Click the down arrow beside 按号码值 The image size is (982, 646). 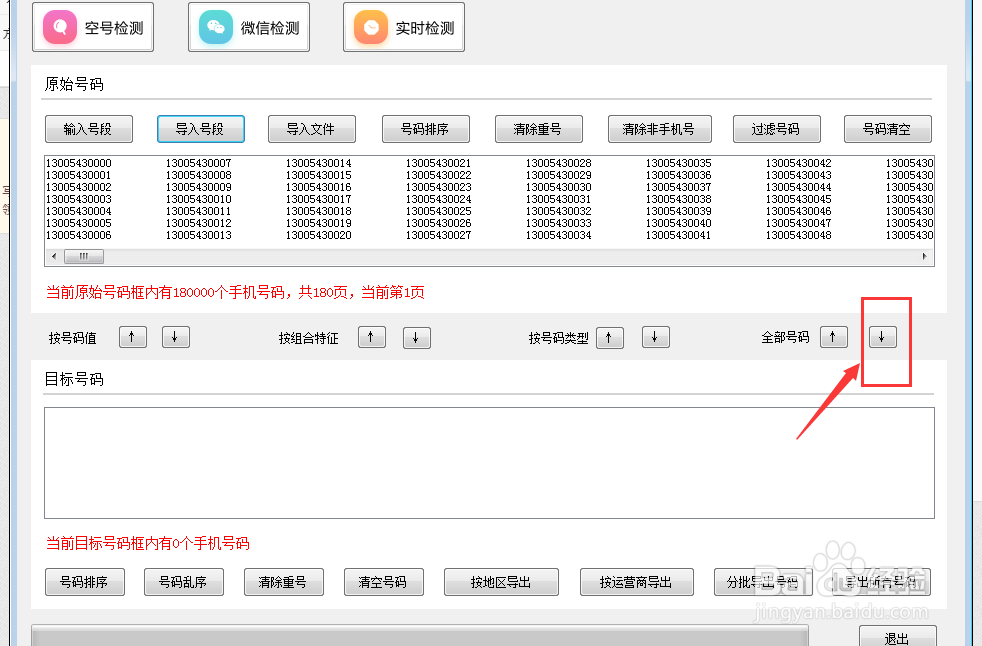coord(175,337)
